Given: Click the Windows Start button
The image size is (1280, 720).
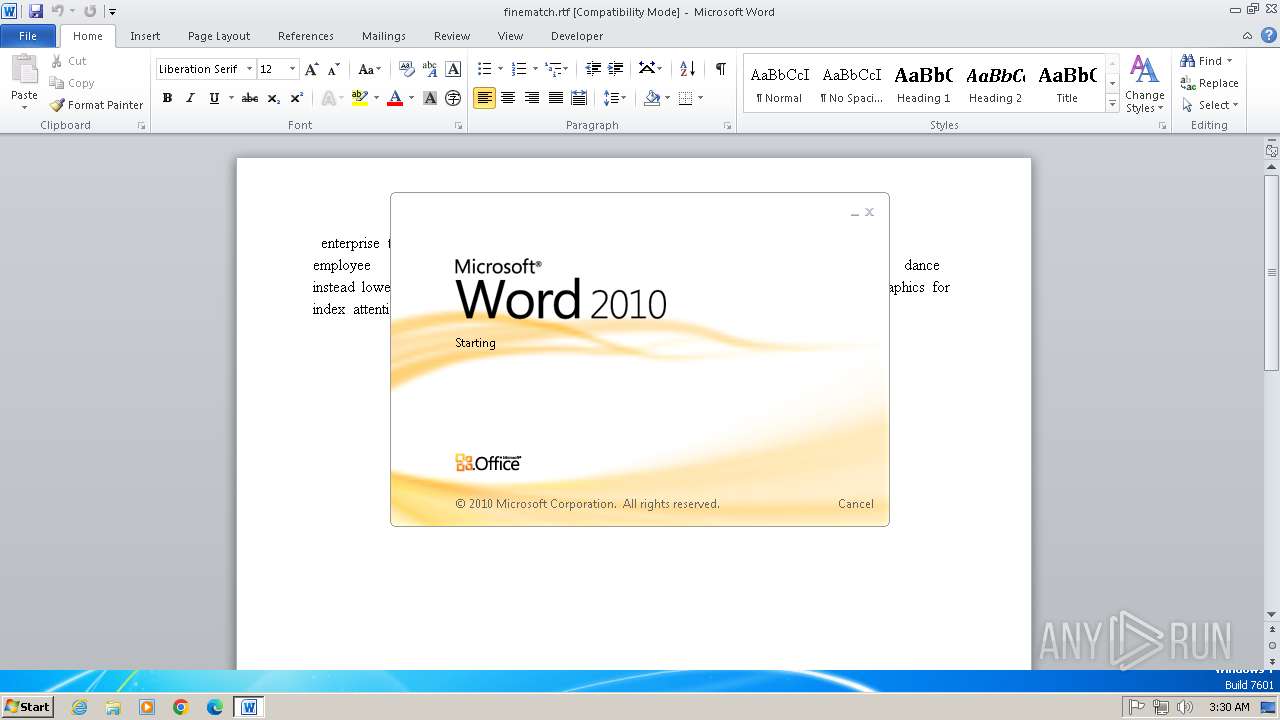Looking at the screenshot, I should point(27,706).
